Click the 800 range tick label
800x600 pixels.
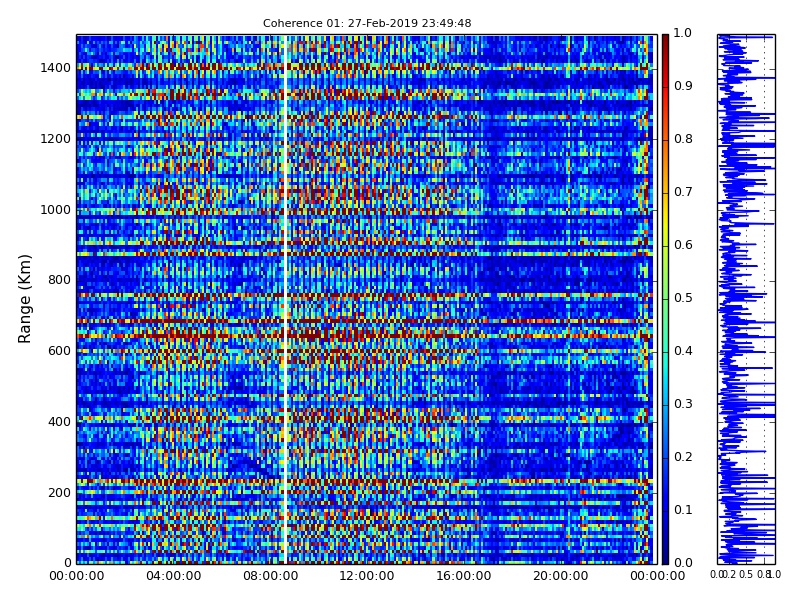(59, 280)
